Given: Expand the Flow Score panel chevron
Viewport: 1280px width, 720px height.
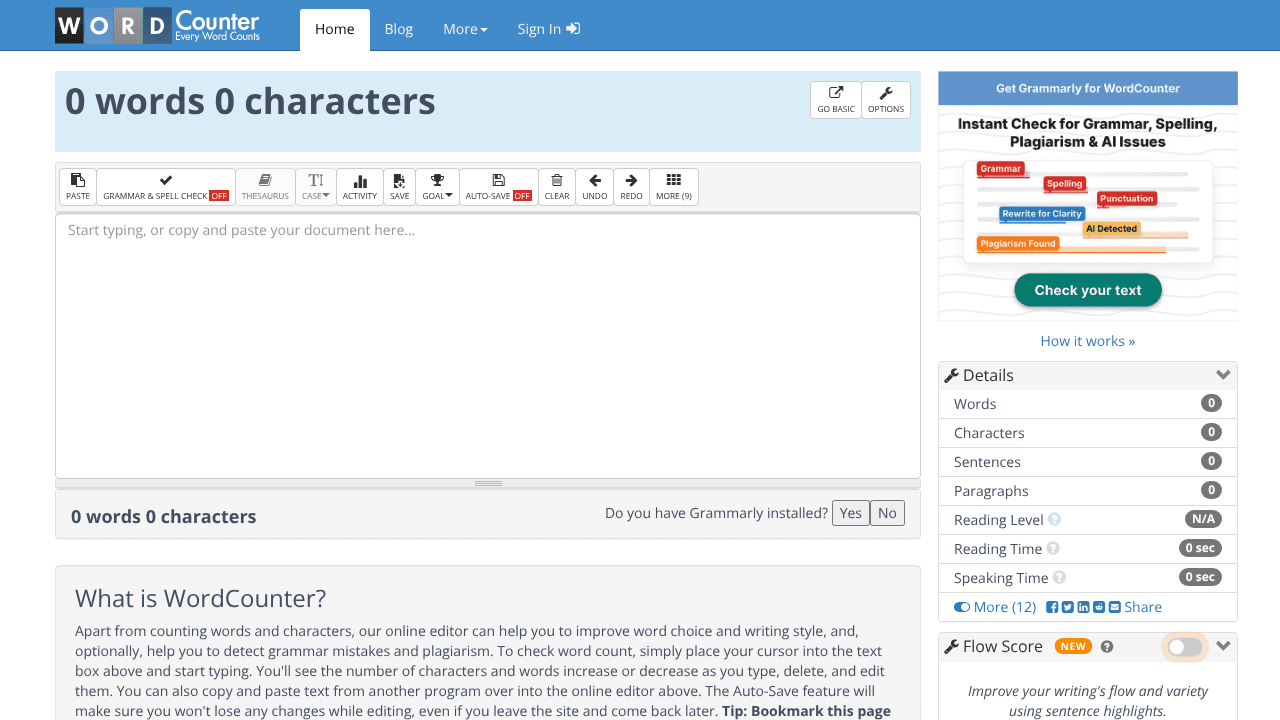Looking at the screenshot, I should pos(1223,646).
